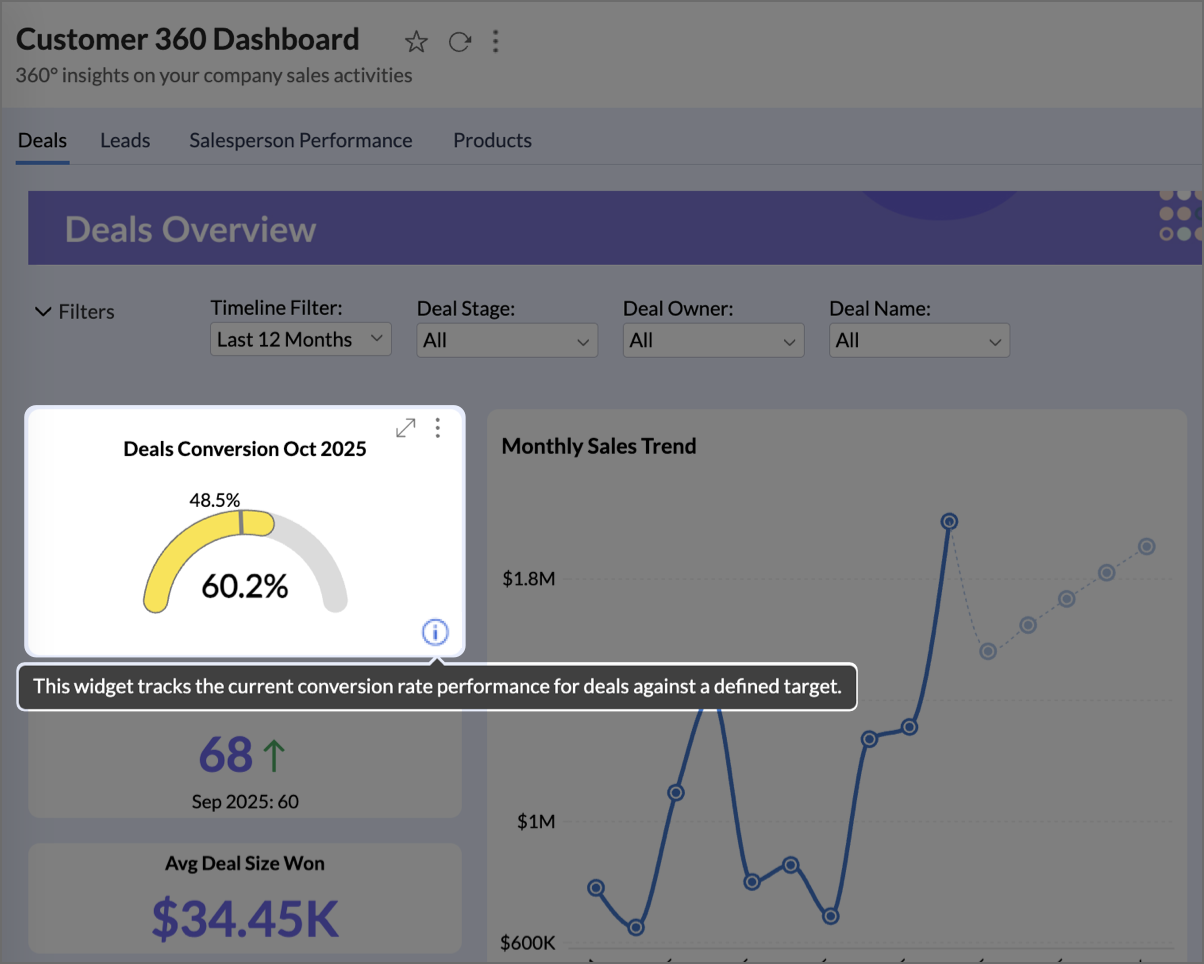Open Salesperson Performance tab
This screenshot has height=964, width=1204.
point(301,141)
